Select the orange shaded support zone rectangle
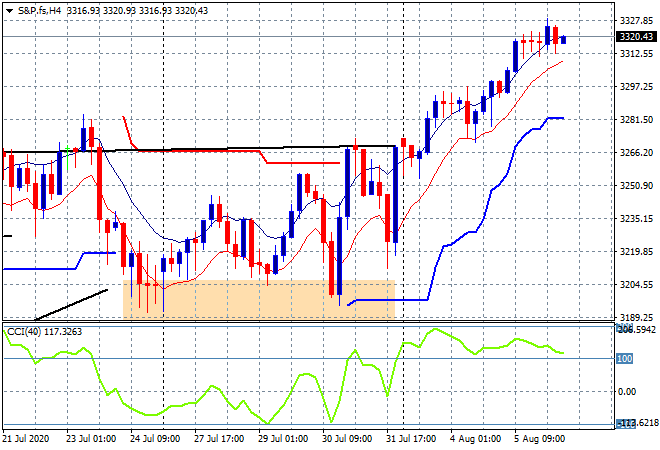 click(259, 299)
